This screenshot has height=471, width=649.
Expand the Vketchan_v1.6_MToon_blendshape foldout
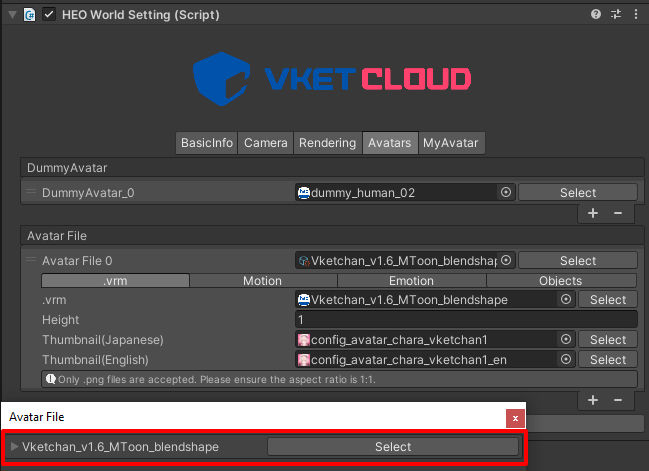[14, 446]
